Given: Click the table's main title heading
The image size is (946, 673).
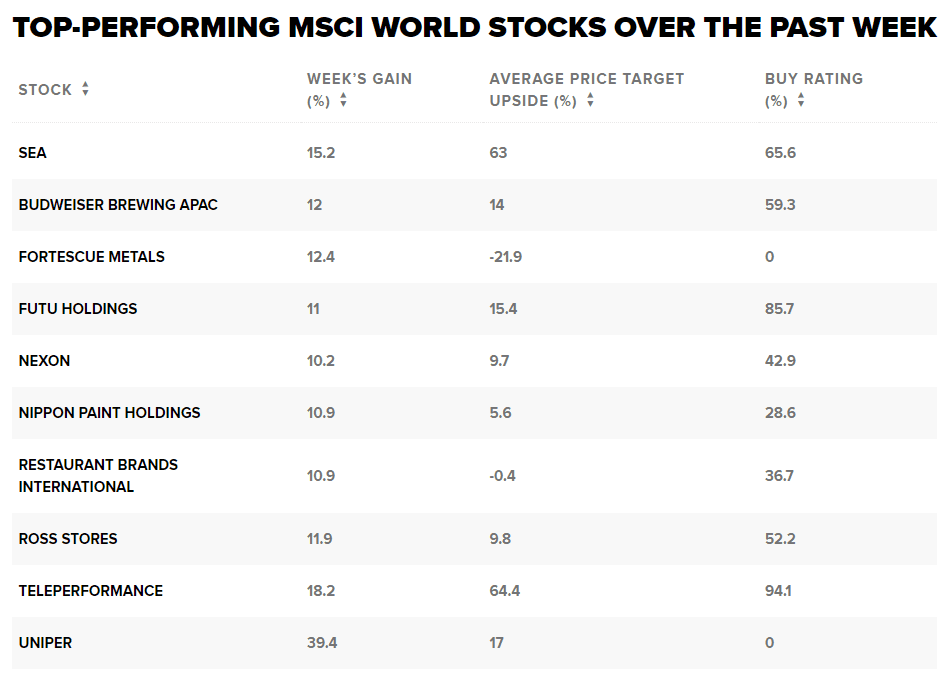Looking at the screenshot, I should click(473, 27).
